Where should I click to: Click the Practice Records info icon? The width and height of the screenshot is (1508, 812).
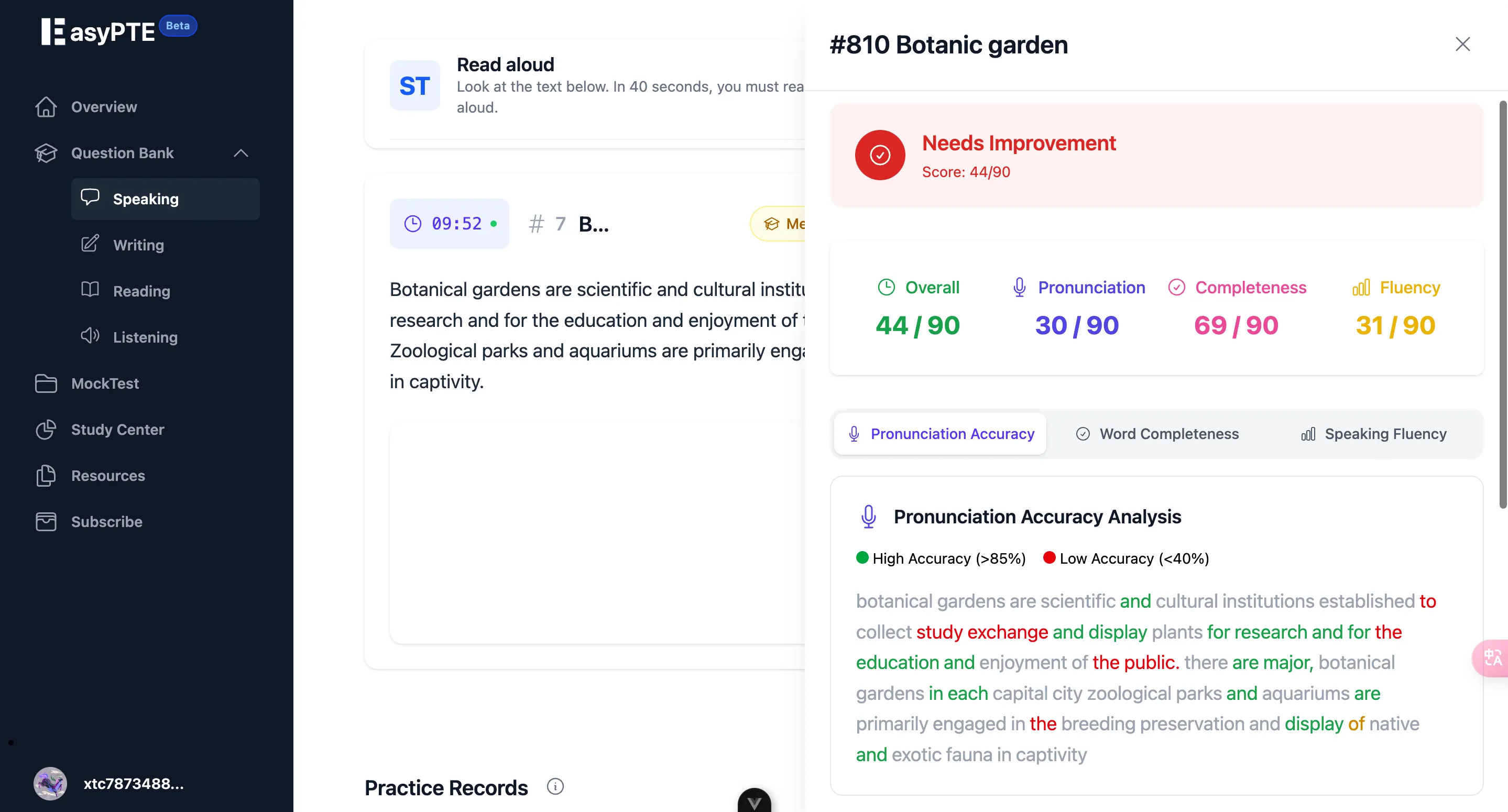[555, 787]
